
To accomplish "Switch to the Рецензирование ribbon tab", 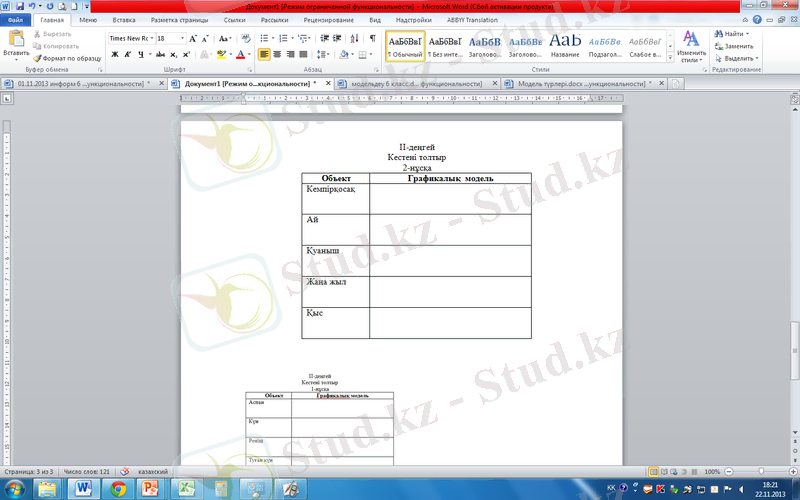I will click(x=327, y=19).
